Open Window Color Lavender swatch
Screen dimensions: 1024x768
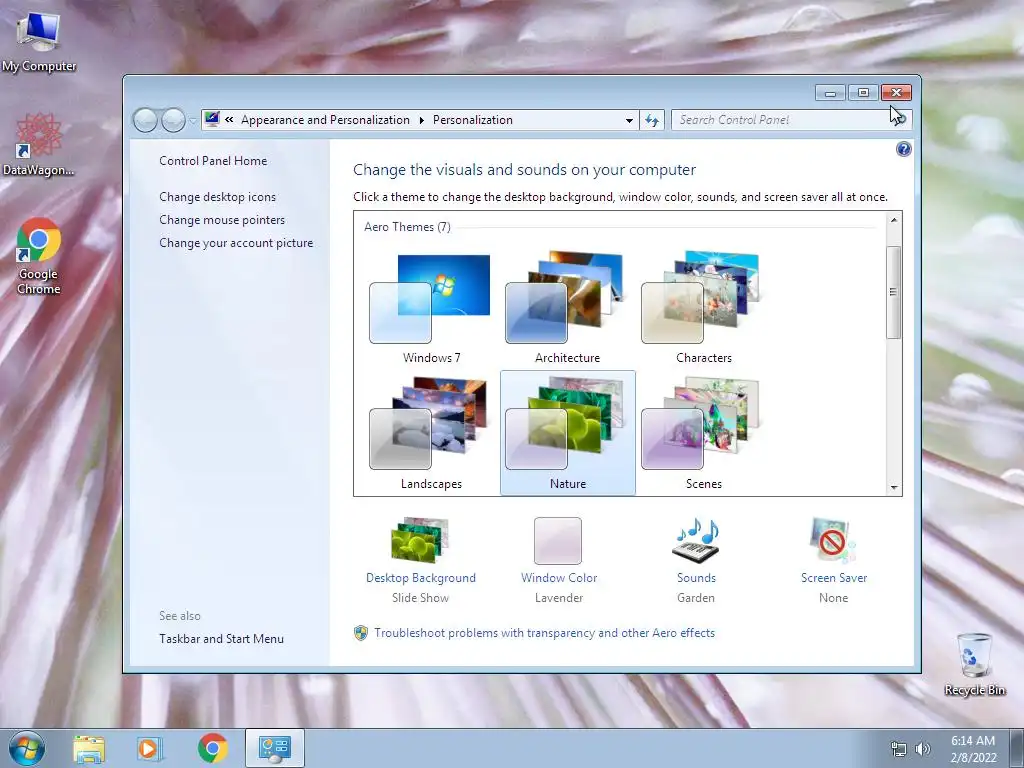(558, 541)
